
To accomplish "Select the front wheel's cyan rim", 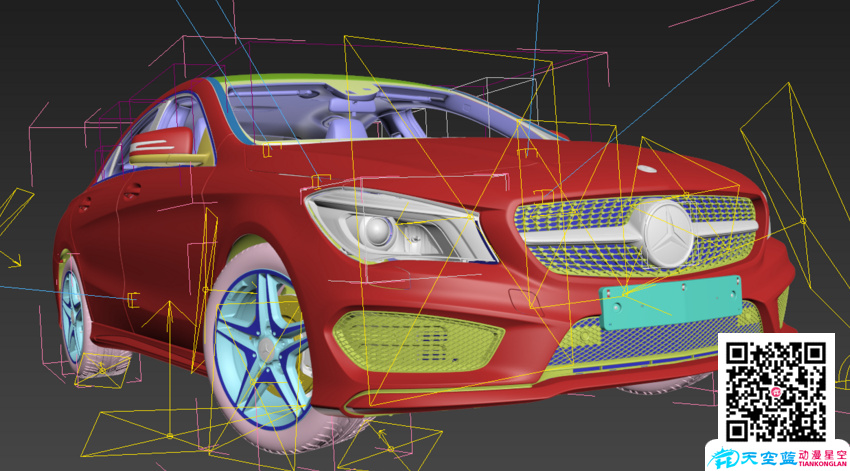I will [262, 350].
